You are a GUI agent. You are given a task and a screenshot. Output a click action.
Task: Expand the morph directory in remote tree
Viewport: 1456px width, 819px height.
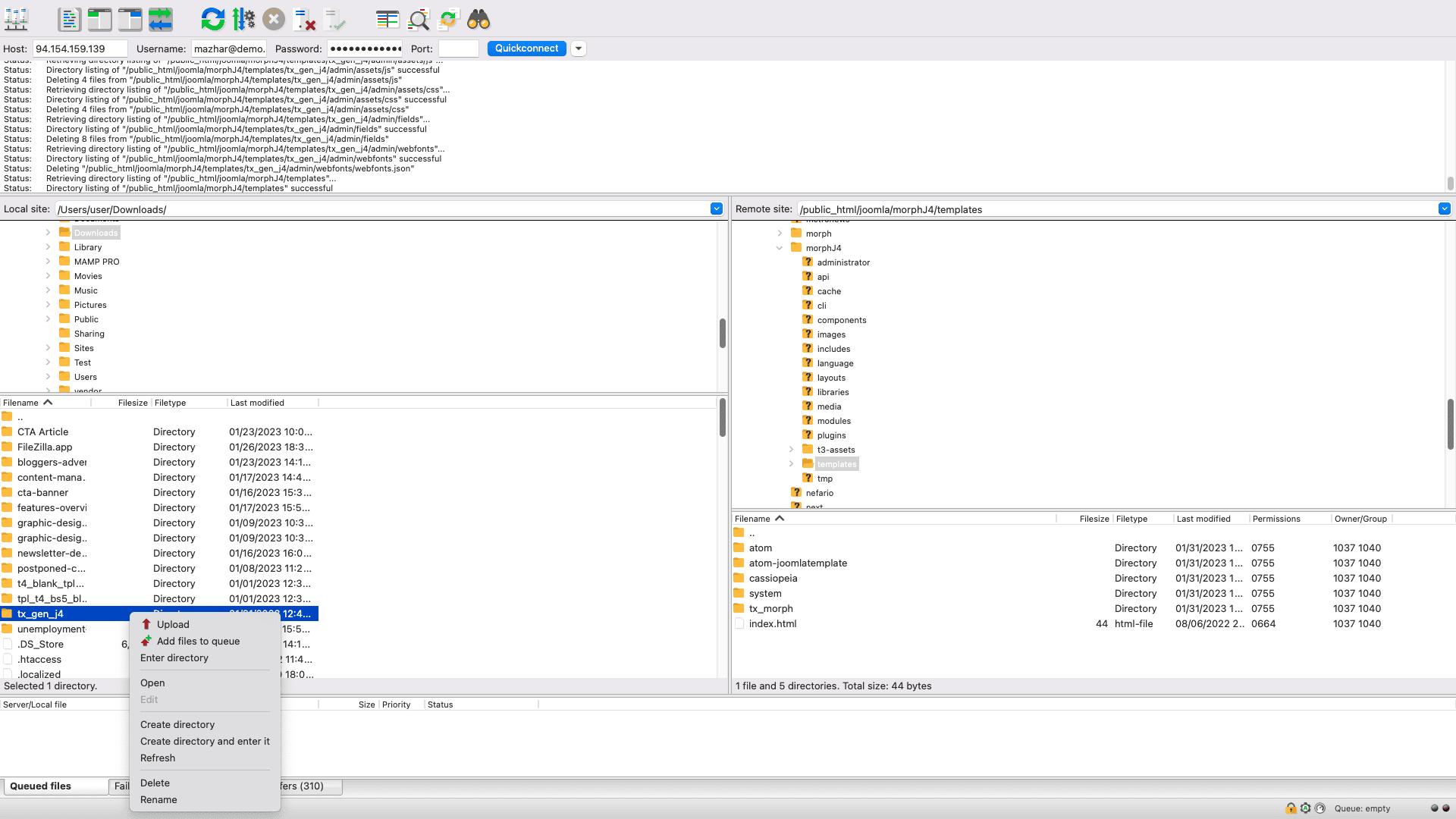(x=780, y=233)
